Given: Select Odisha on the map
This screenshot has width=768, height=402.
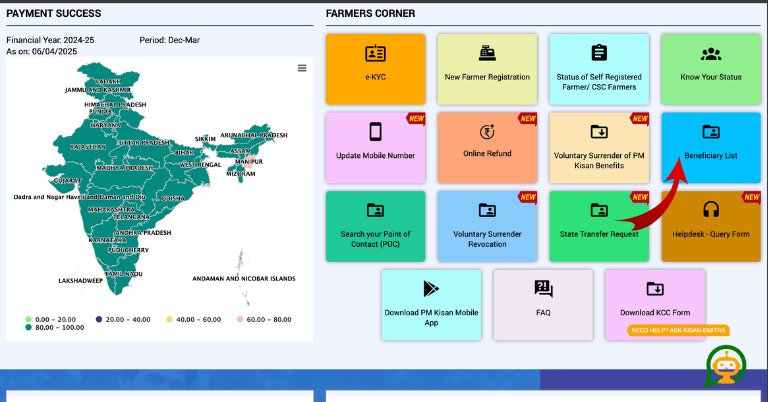Looking at the screenshot, I should (173, 198).
